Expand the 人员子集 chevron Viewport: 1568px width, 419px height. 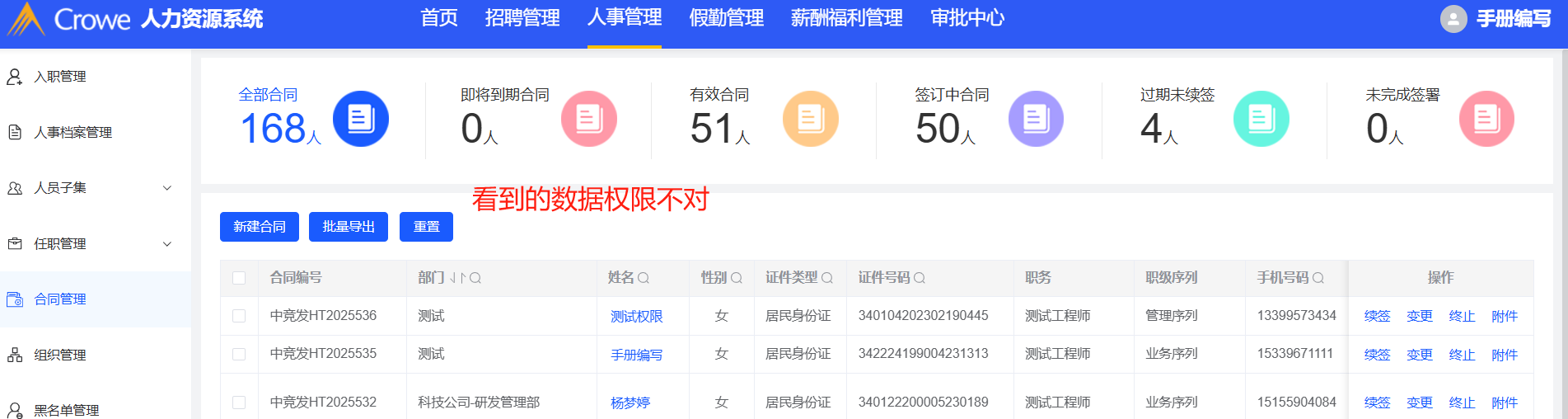click(167, 188)
